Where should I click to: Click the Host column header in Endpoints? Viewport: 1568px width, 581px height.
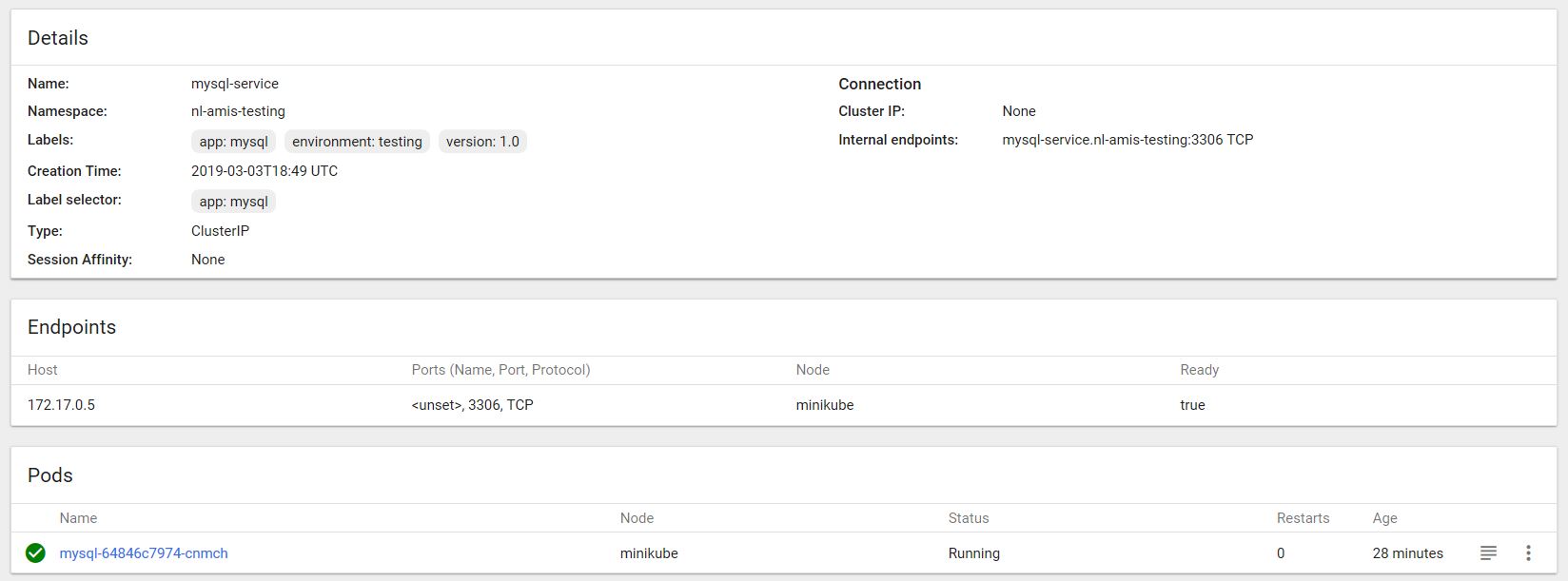[43, 370]
